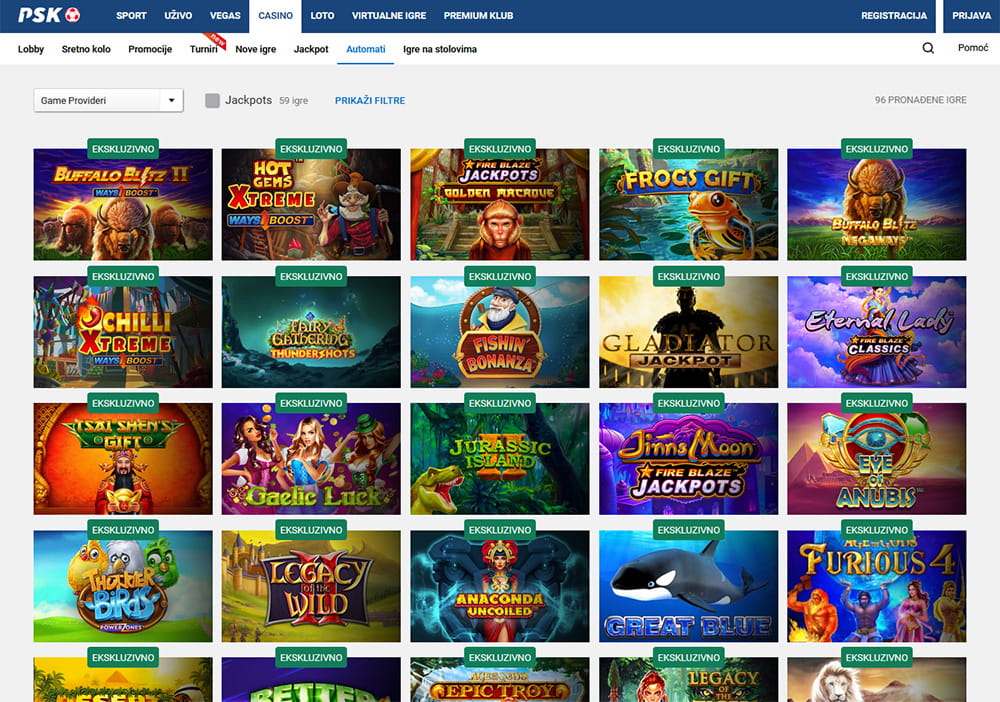This screenshot has width=1000, height=702.
Task: Open the search magnifier icon
Action: coord(928,48)
